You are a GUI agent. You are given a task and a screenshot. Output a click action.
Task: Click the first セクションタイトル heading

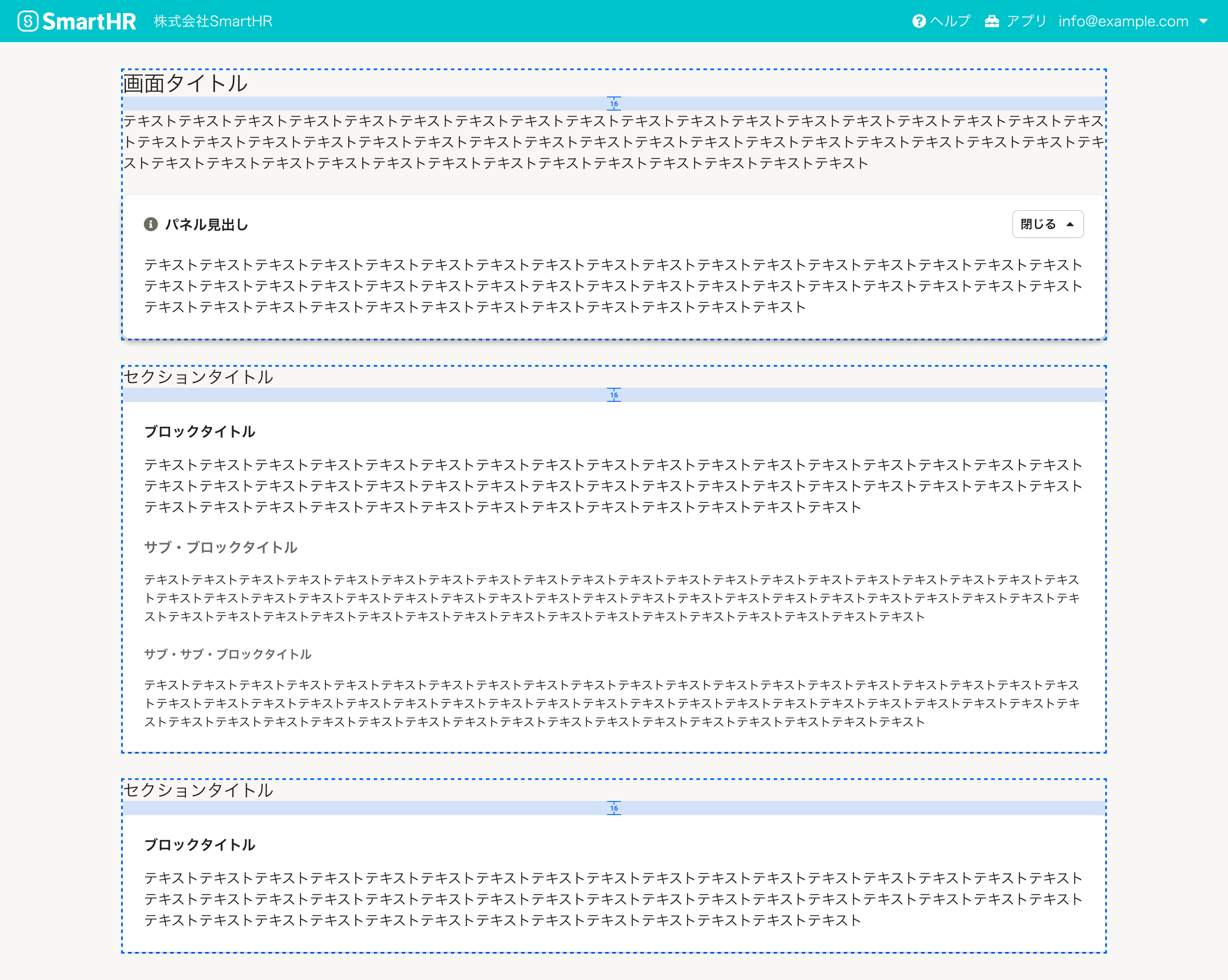tap(198, 377)
